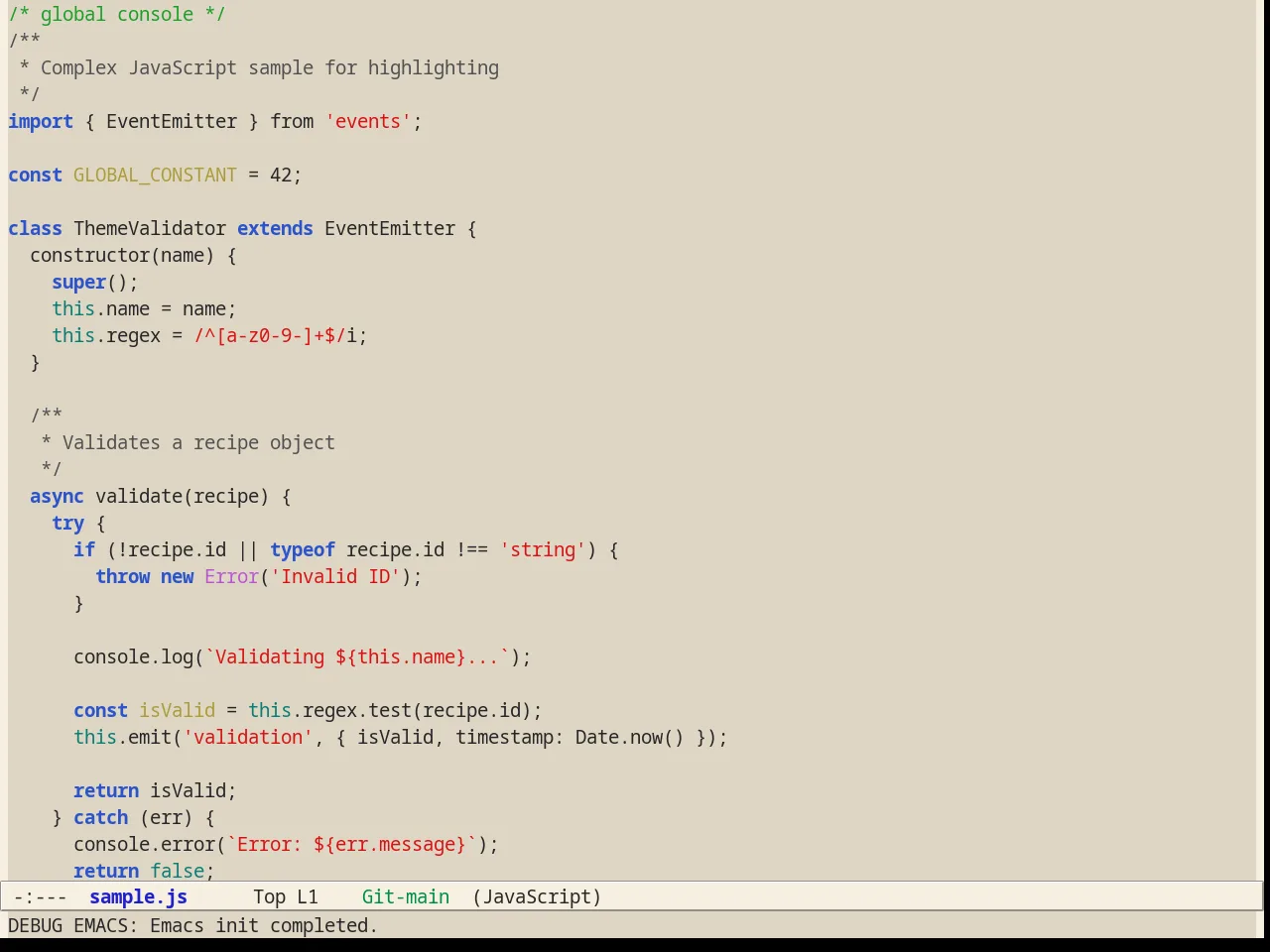Click the `Error: ${err.message}` template string
Image resolution: width=1270 pixels, height=952 pixels.
click(351, 844)
